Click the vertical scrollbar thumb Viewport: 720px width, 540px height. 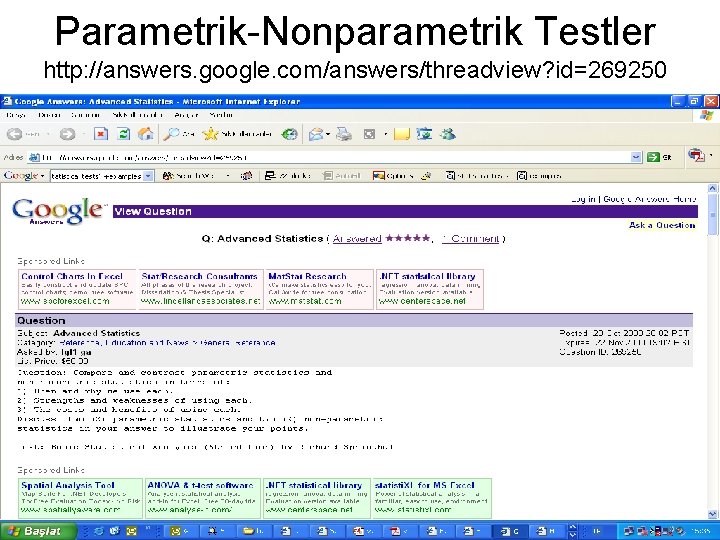coord(712,214)
